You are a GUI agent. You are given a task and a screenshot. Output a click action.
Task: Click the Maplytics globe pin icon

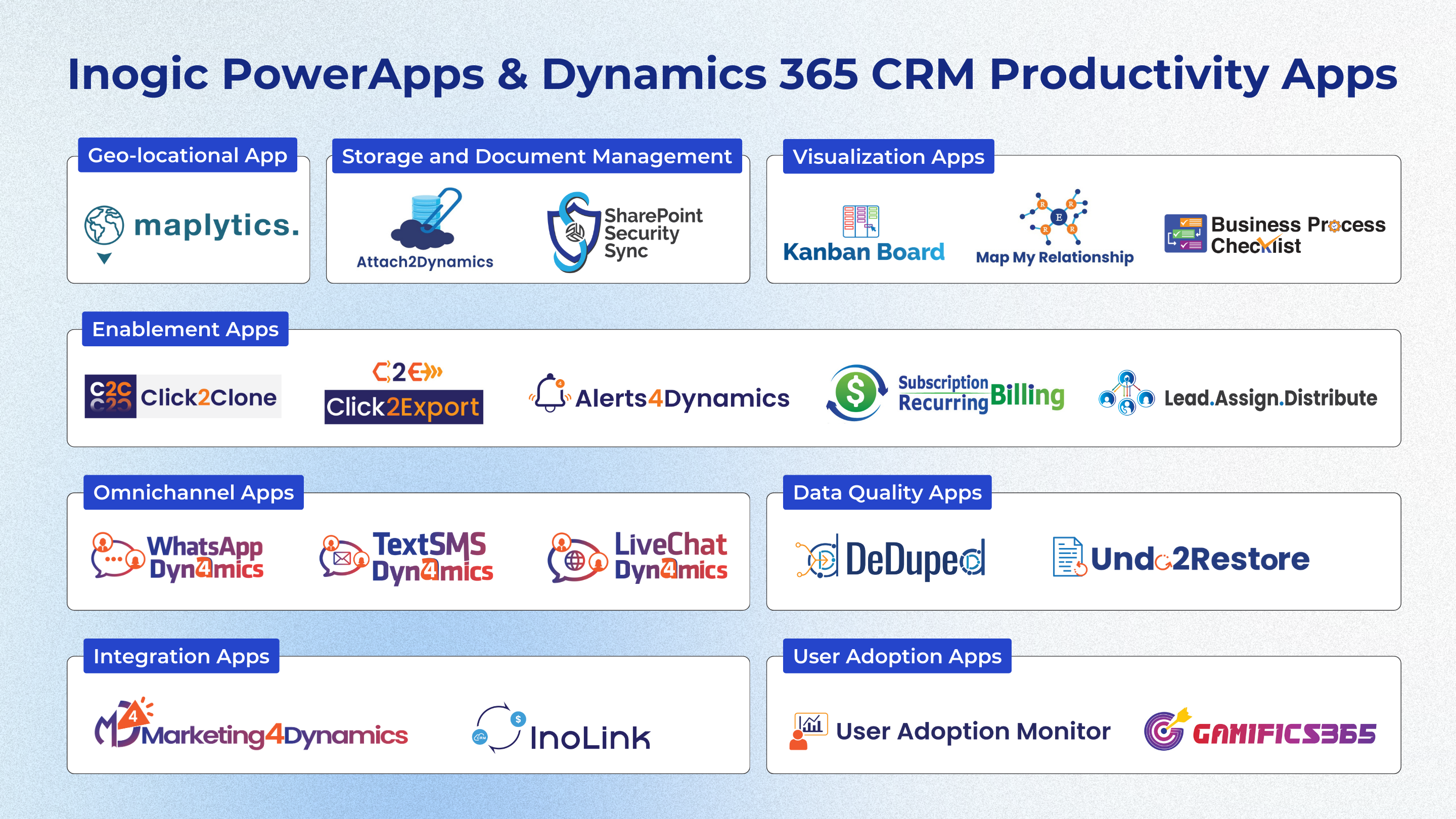tap(104, 234)
